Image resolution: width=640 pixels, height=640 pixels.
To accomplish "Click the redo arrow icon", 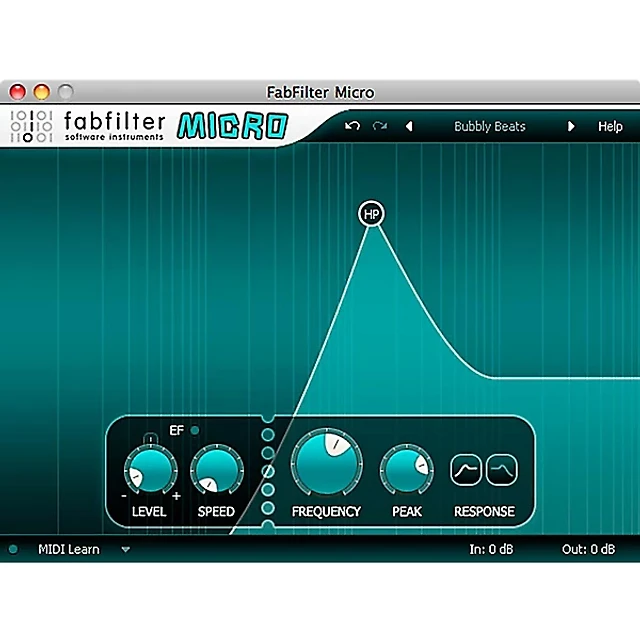I will coord(379,127).
